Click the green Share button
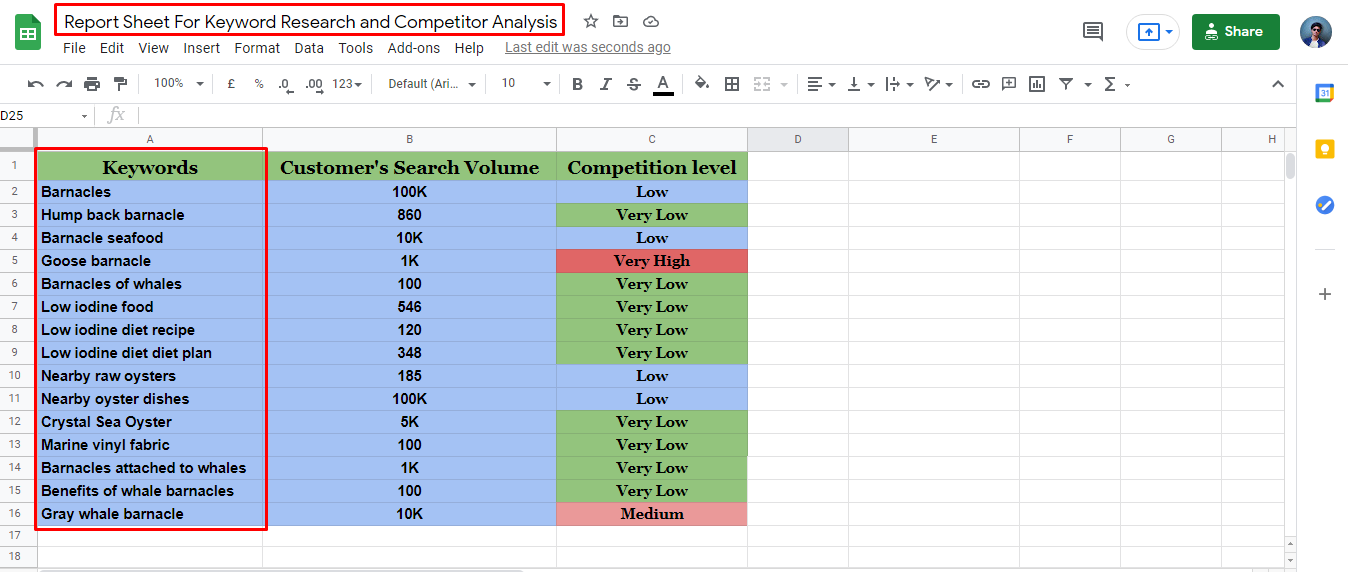1348x572 pixels. (x=1235, y=32)
